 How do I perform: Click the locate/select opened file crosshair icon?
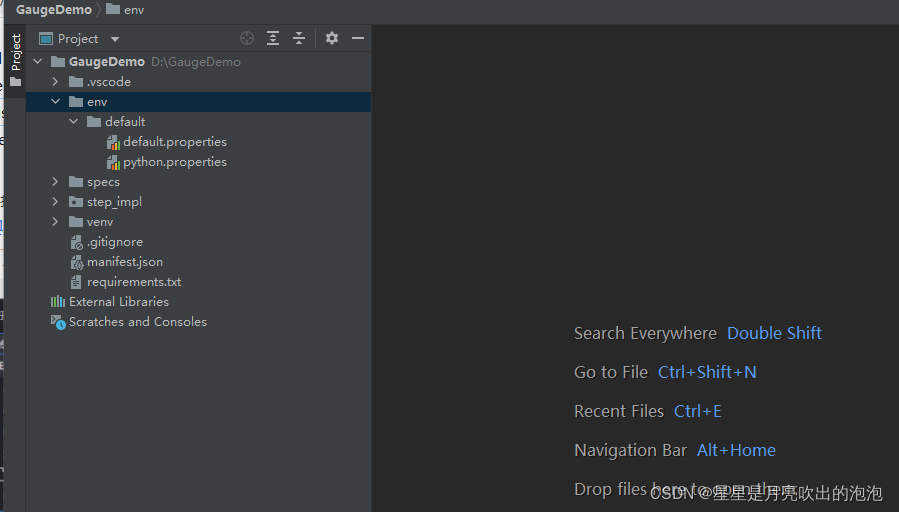247,38
